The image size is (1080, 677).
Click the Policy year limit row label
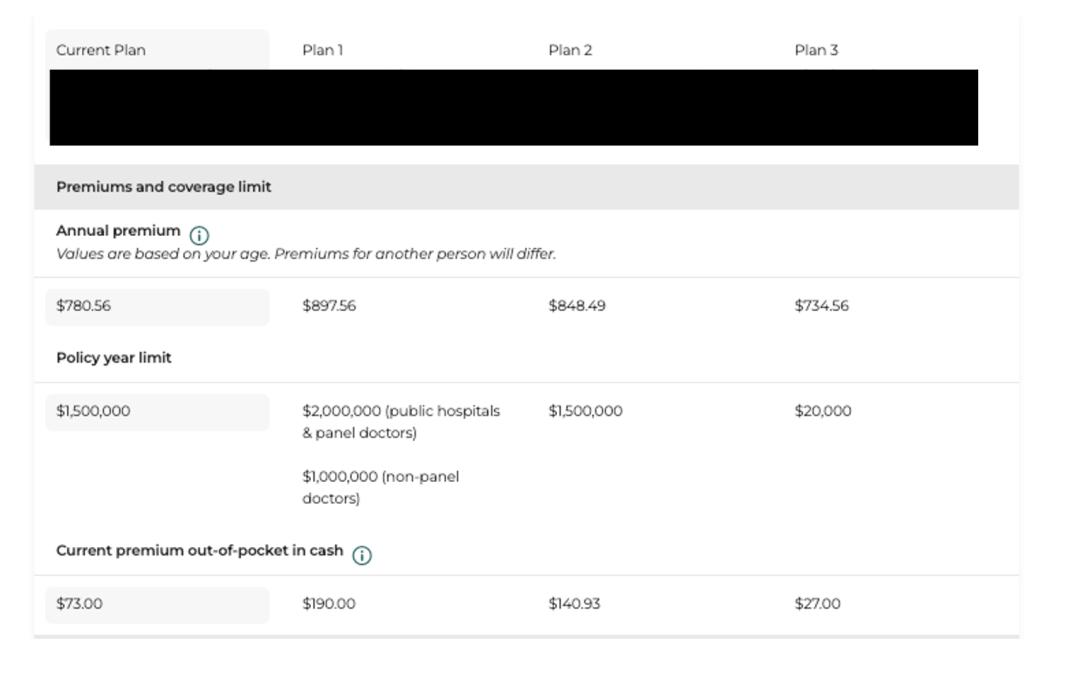click(114, 357)
